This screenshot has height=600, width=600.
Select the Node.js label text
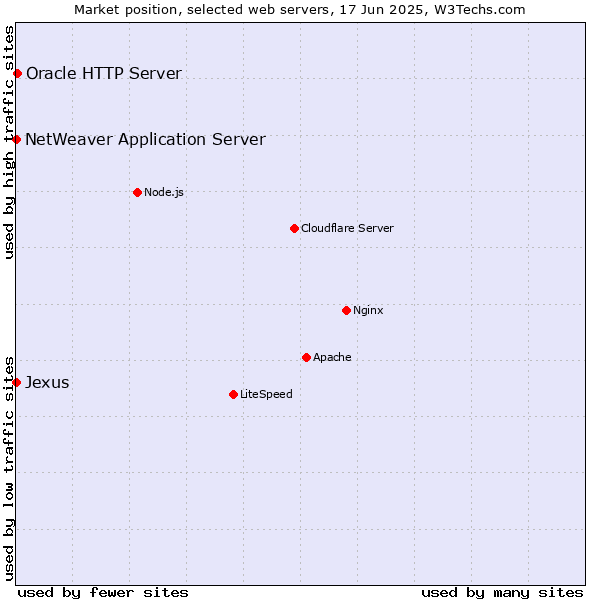coord(164,192)
